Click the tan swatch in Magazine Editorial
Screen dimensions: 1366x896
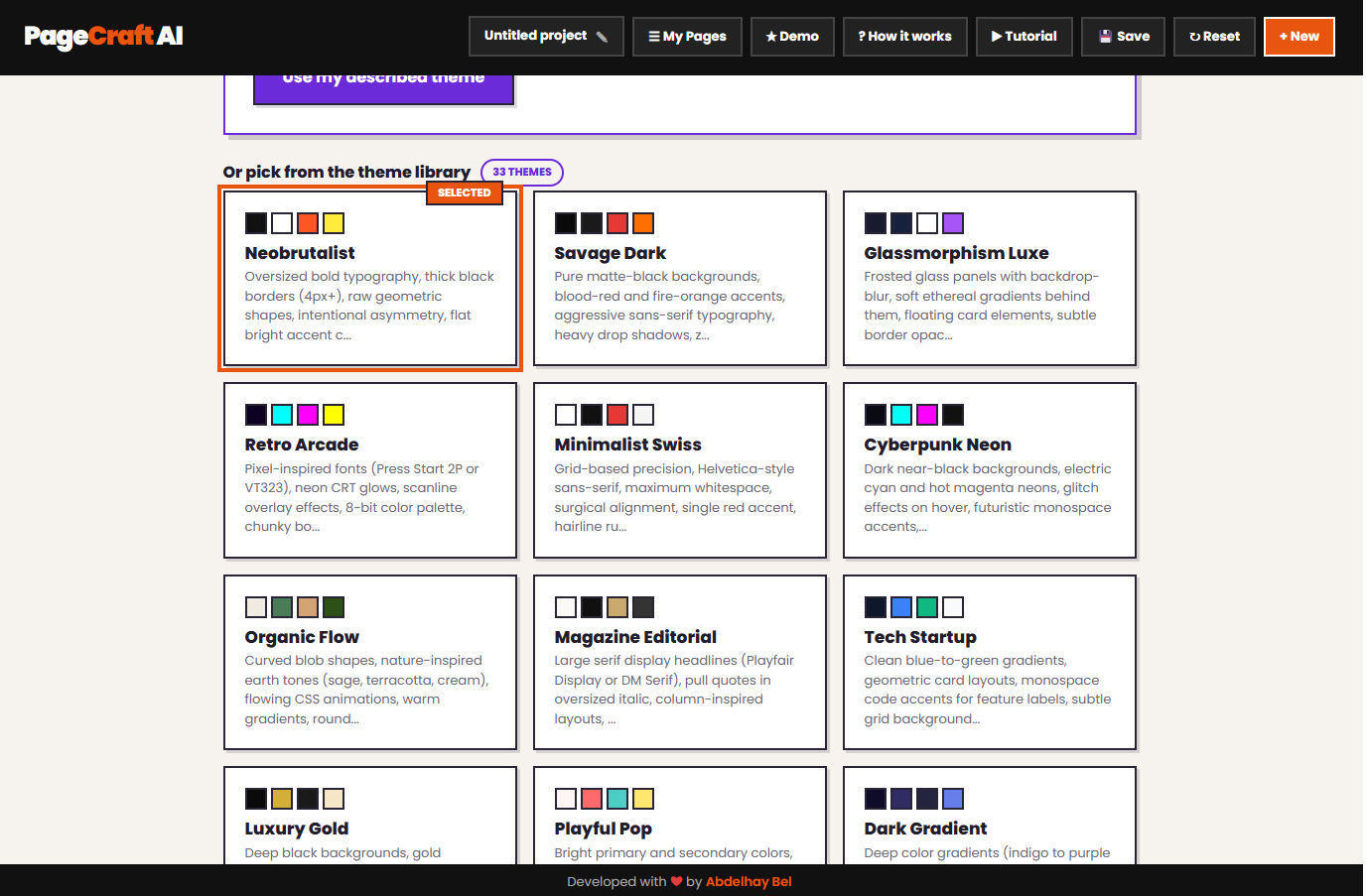click(x=617, y=607)
